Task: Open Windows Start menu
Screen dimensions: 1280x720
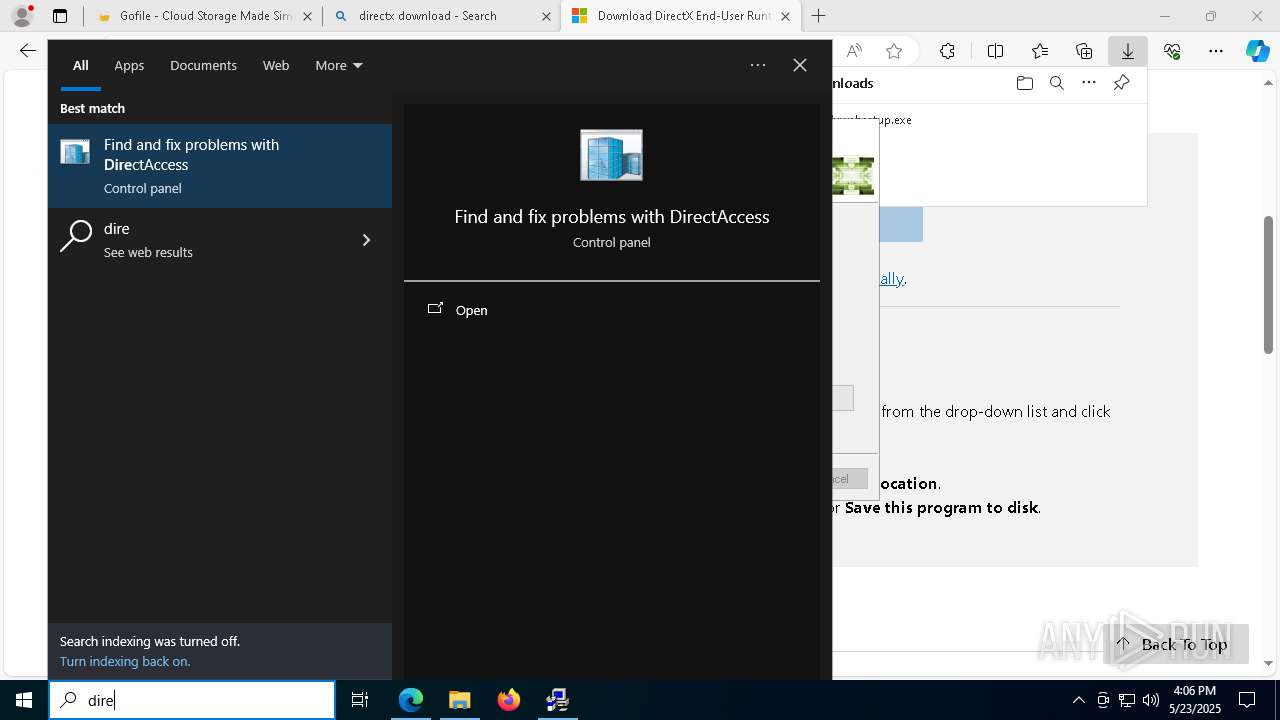Action: coord(24,700)
